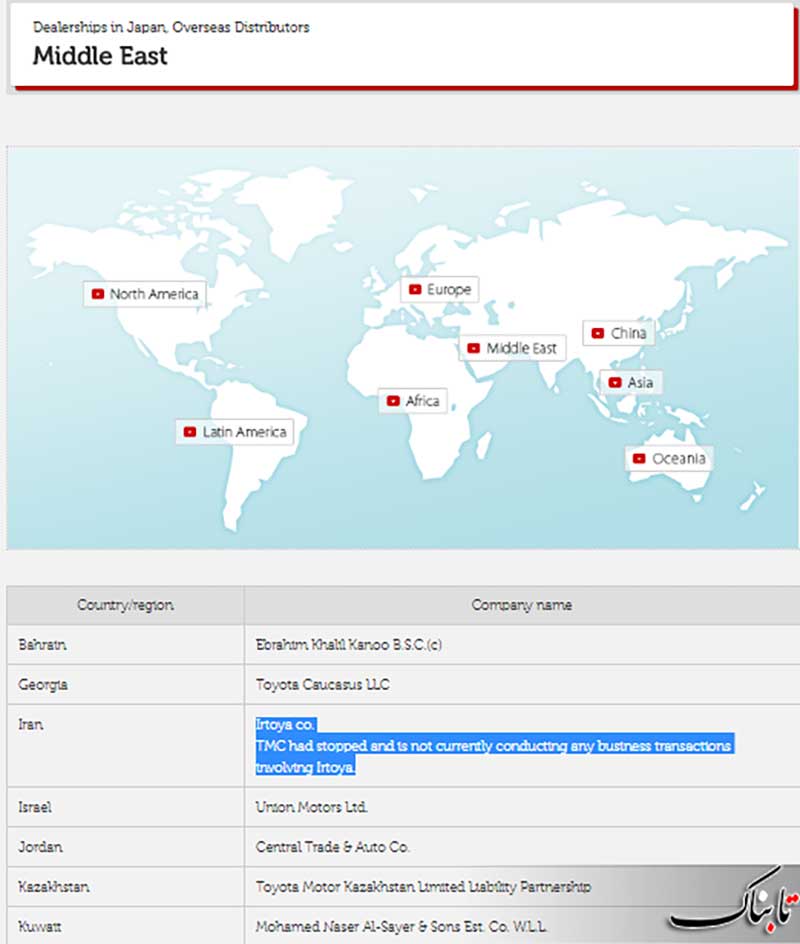Click the Middle East page heading

click(100, 55)
